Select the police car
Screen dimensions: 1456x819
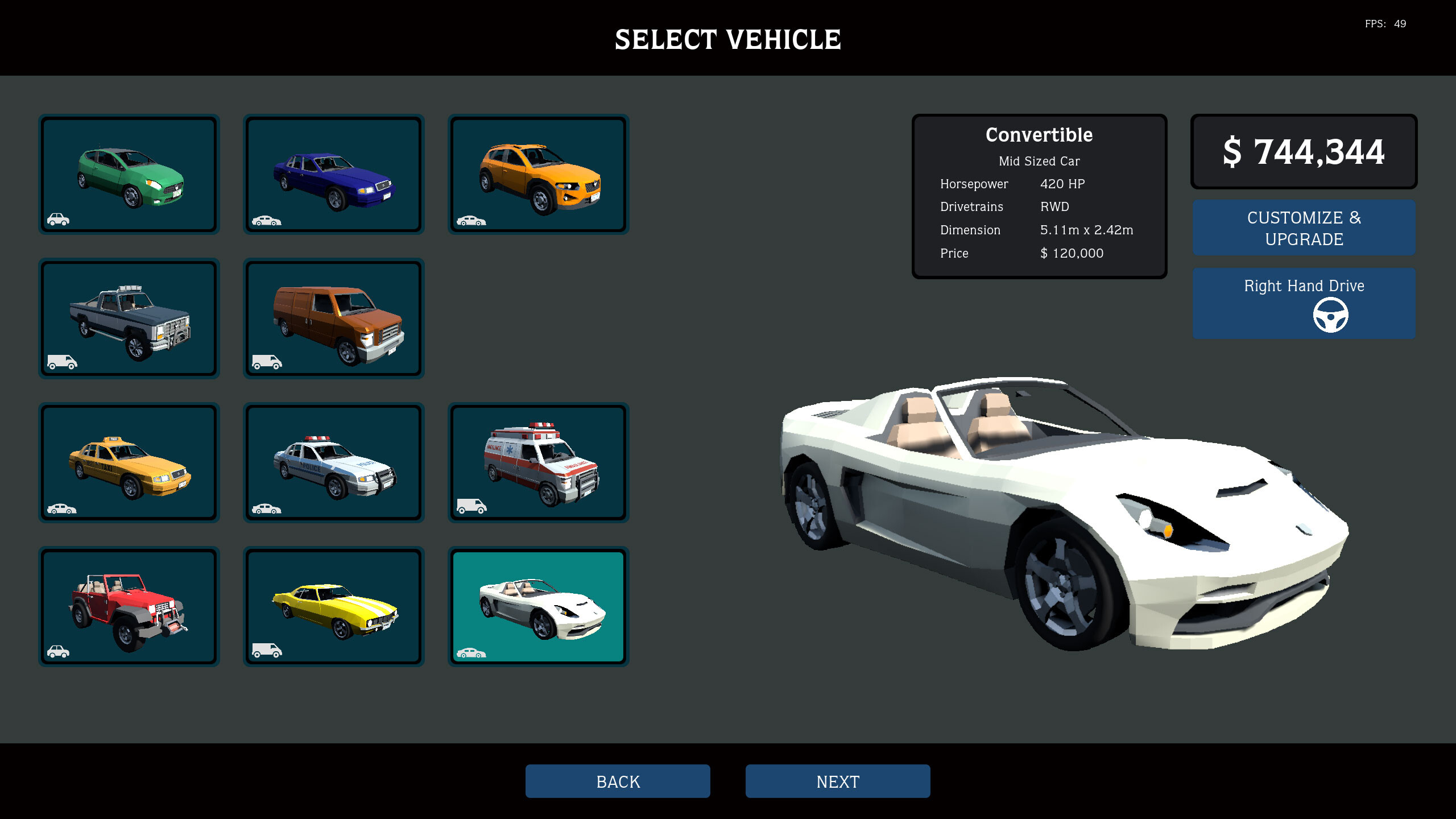click(334, 462)
